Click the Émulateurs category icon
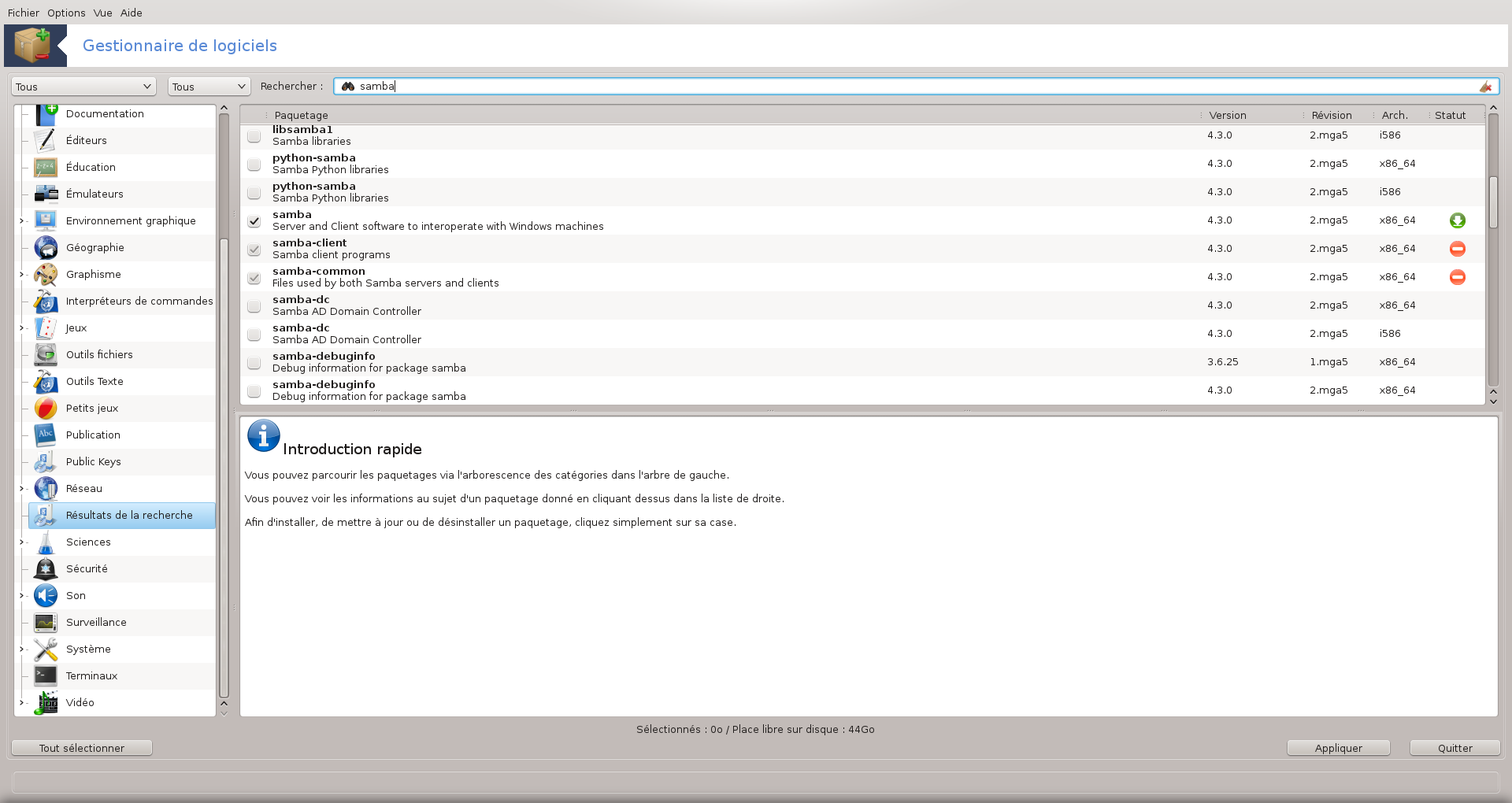The width and height of the screenshot is (1512, 803). (x=46, y=194)
